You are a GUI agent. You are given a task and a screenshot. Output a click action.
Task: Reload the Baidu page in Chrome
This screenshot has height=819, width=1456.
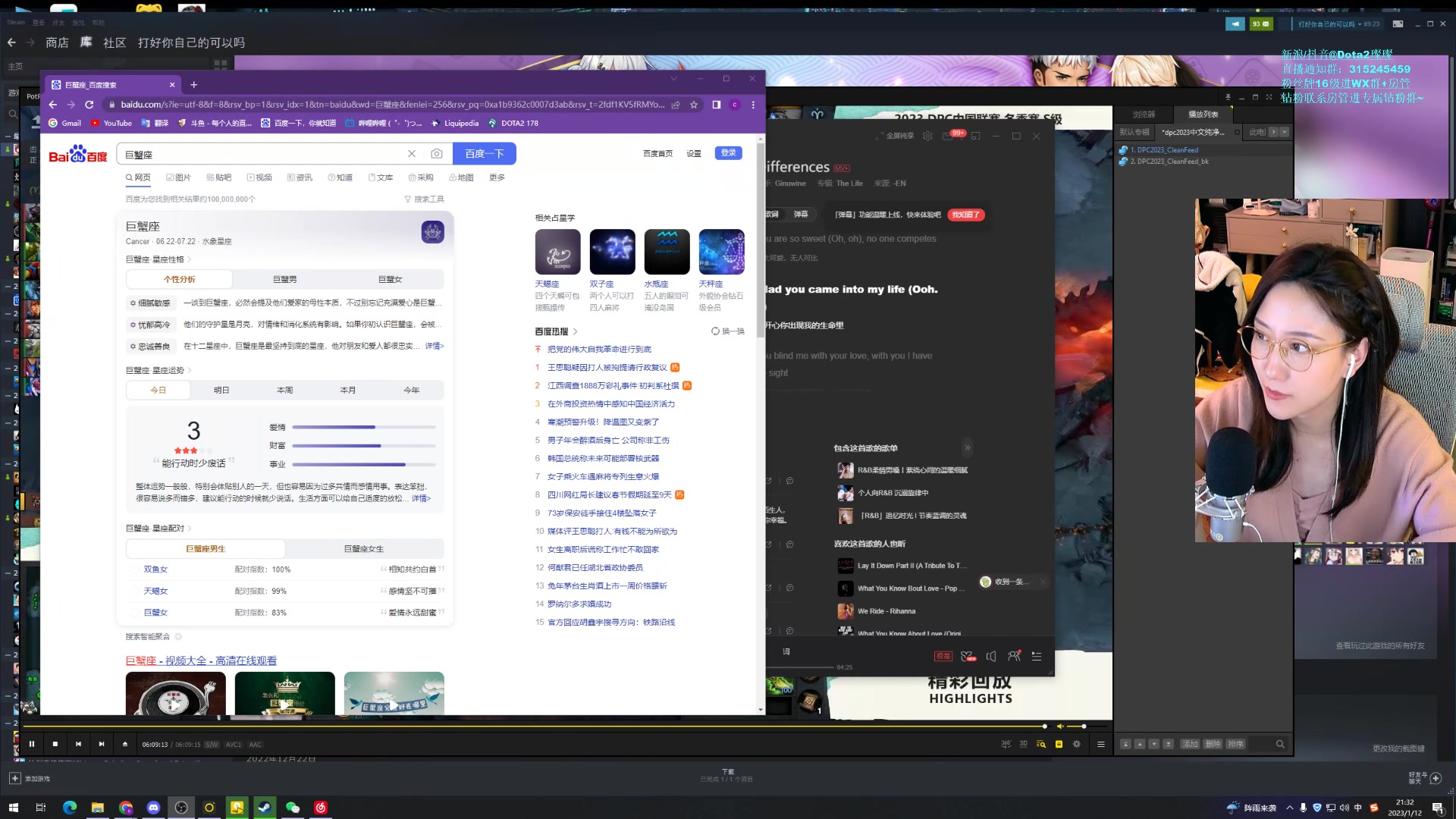coord(89,105)
